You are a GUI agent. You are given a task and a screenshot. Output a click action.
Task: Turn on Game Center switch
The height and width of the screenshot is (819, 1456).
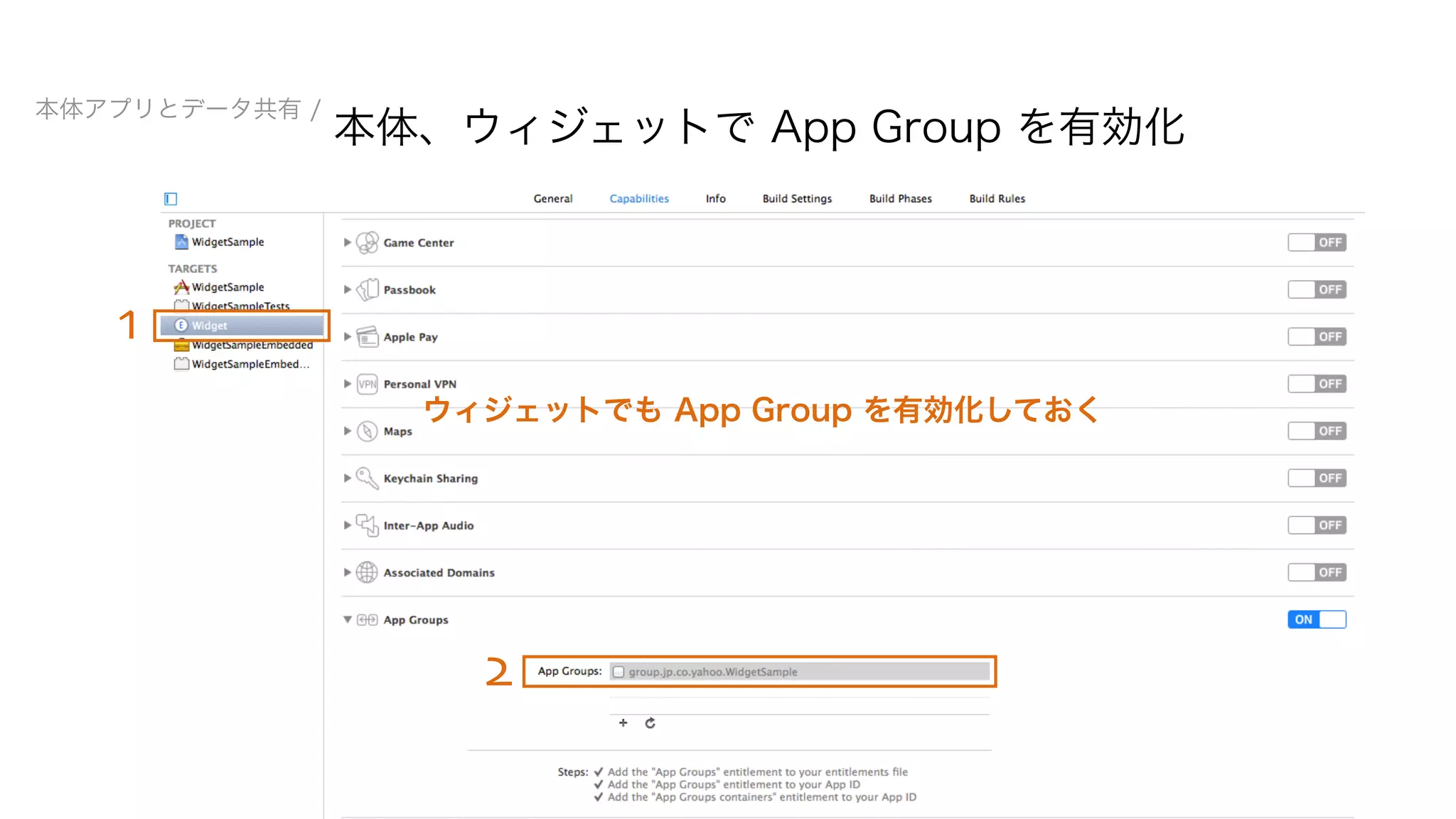click(1317, 242)
